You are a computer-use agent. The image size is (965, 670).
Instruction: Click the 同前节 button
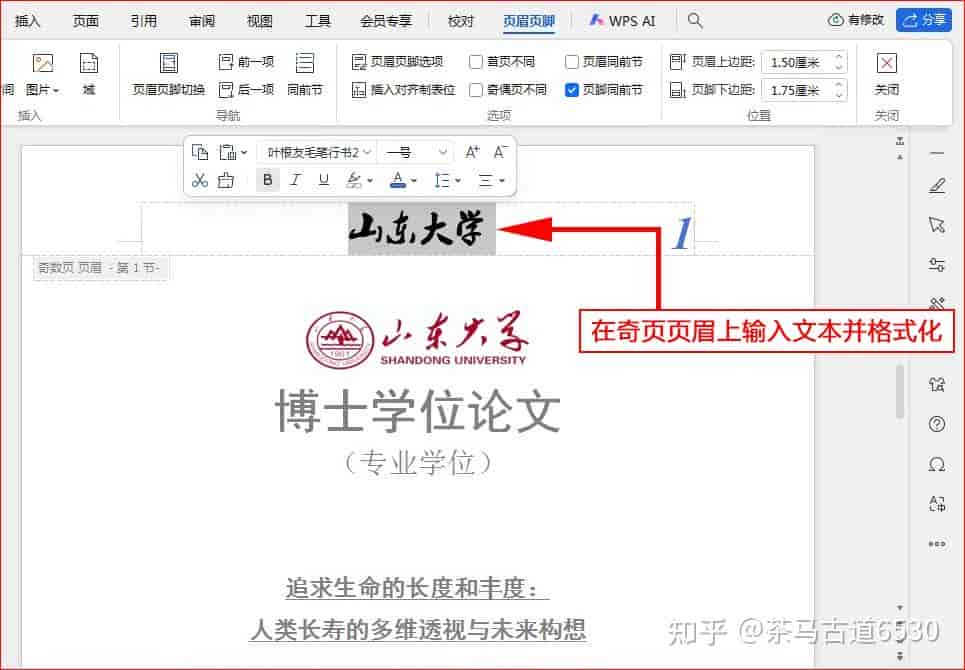305,74
